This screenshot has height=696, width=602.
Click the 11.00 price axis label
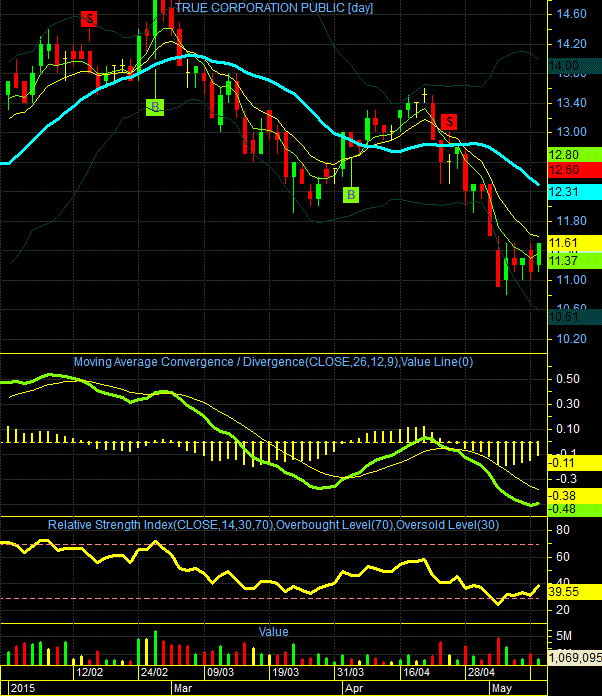[571, 280]
